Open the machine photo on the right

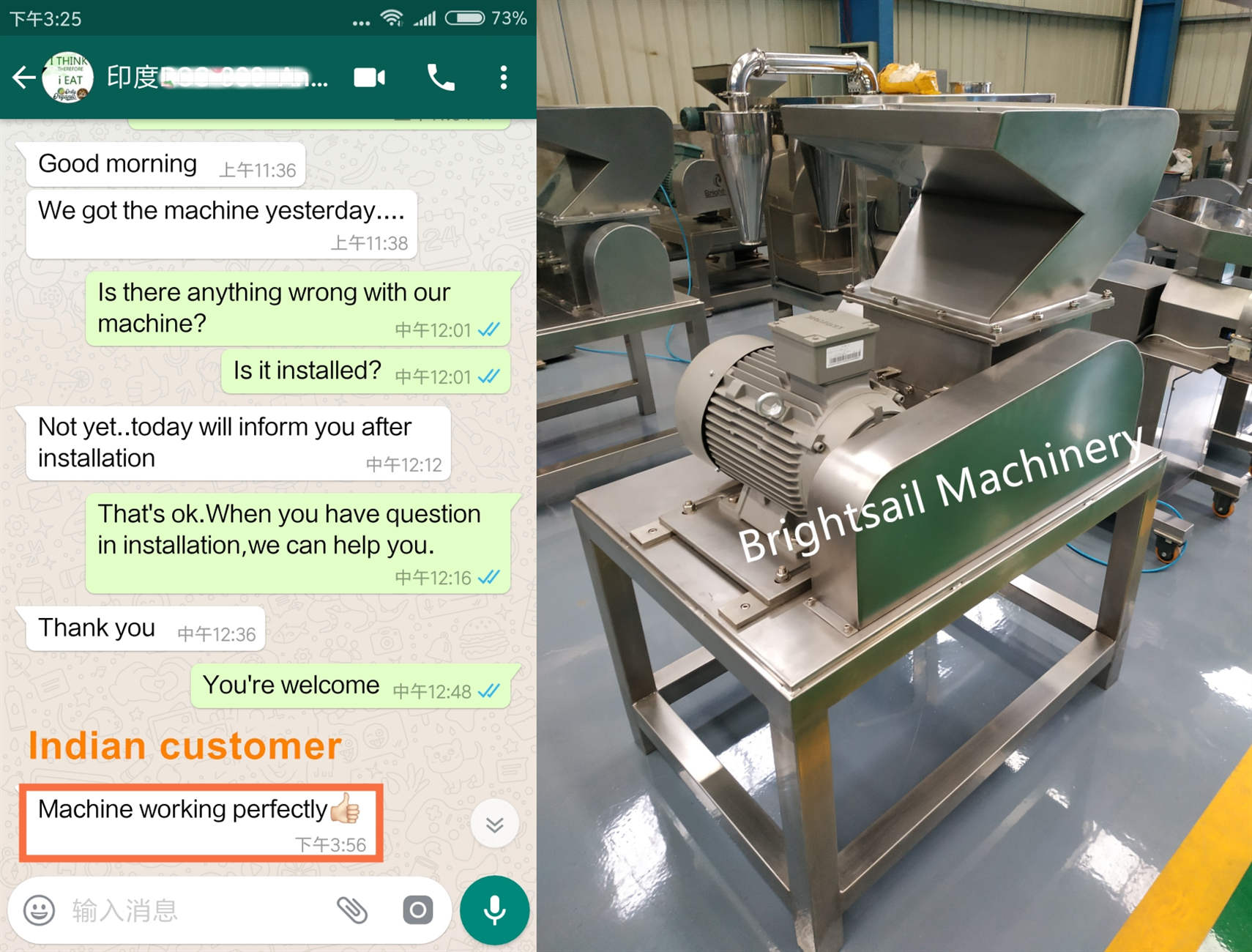point(894,476)
